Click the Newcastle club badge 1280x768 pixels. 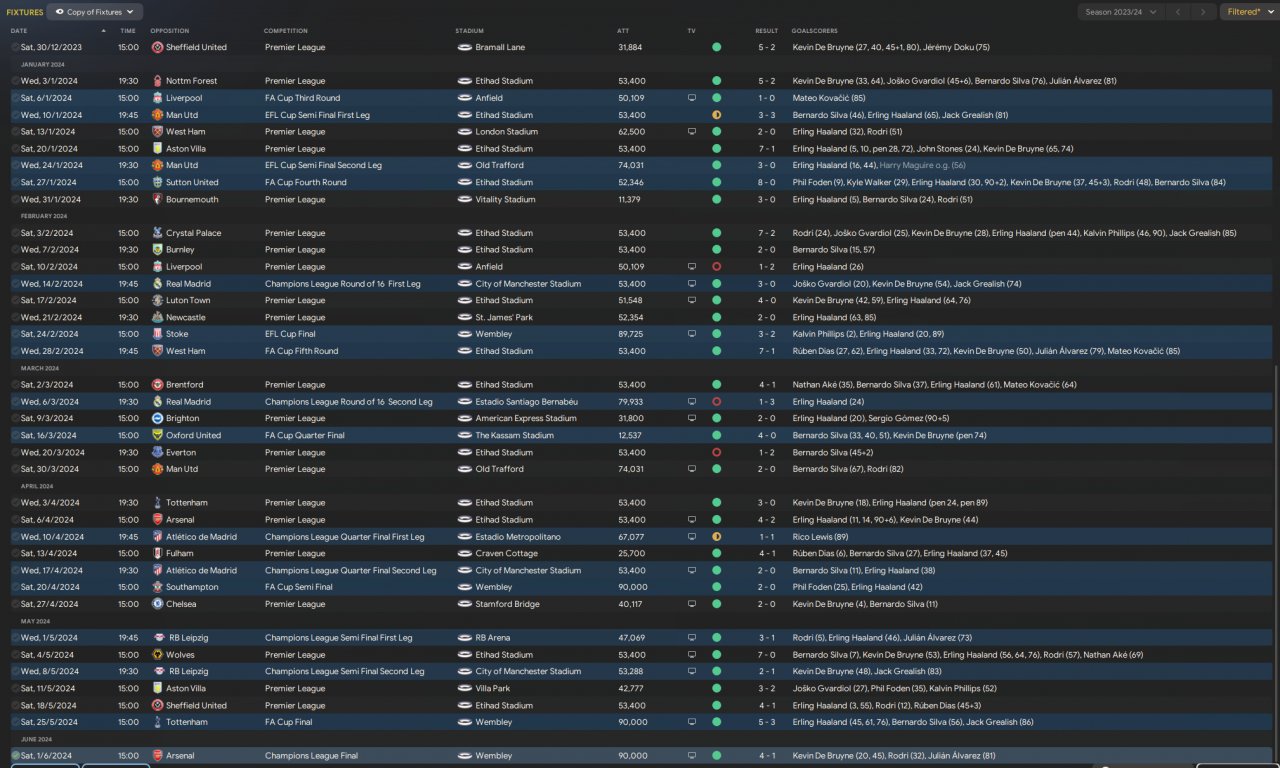[157, 318]
